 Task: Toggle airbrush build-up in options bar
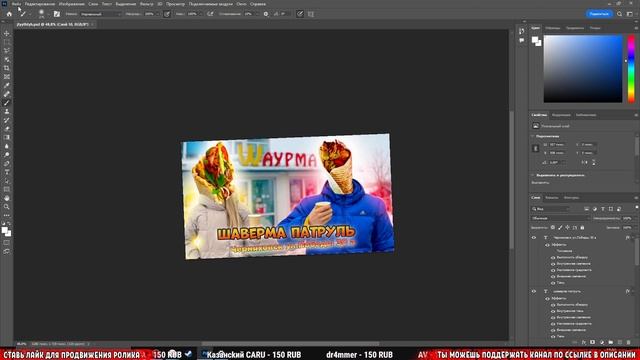pos(210,14)
